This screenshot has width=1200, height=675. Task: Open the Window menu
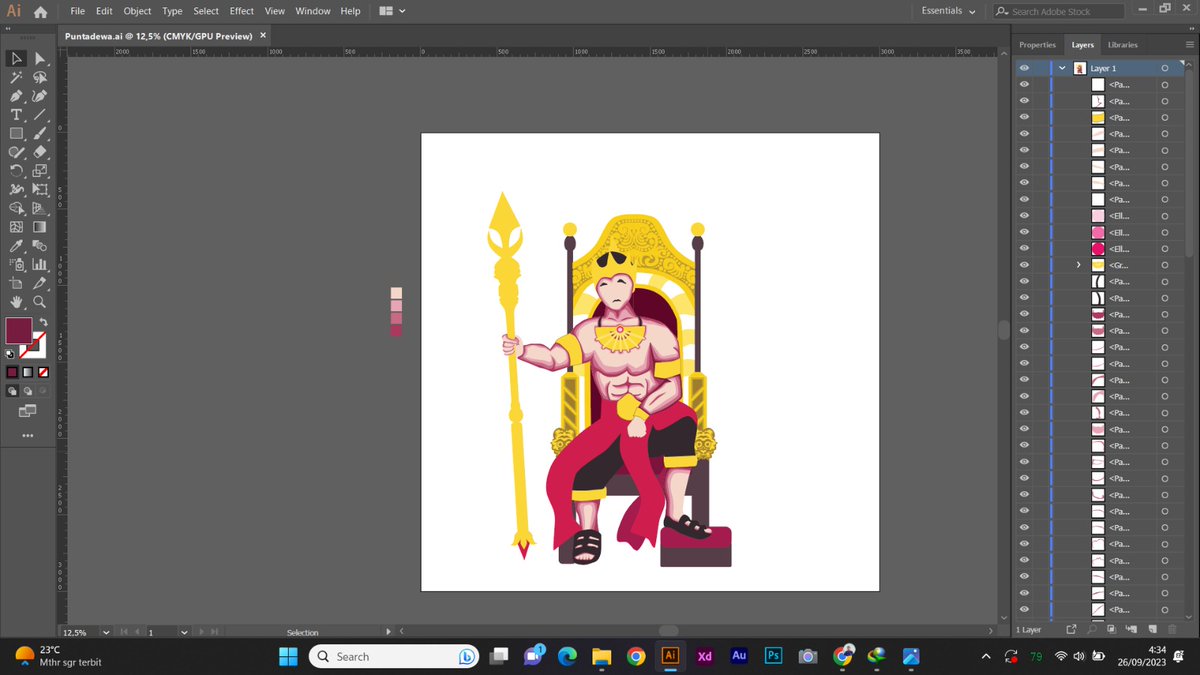pos(313,11)
